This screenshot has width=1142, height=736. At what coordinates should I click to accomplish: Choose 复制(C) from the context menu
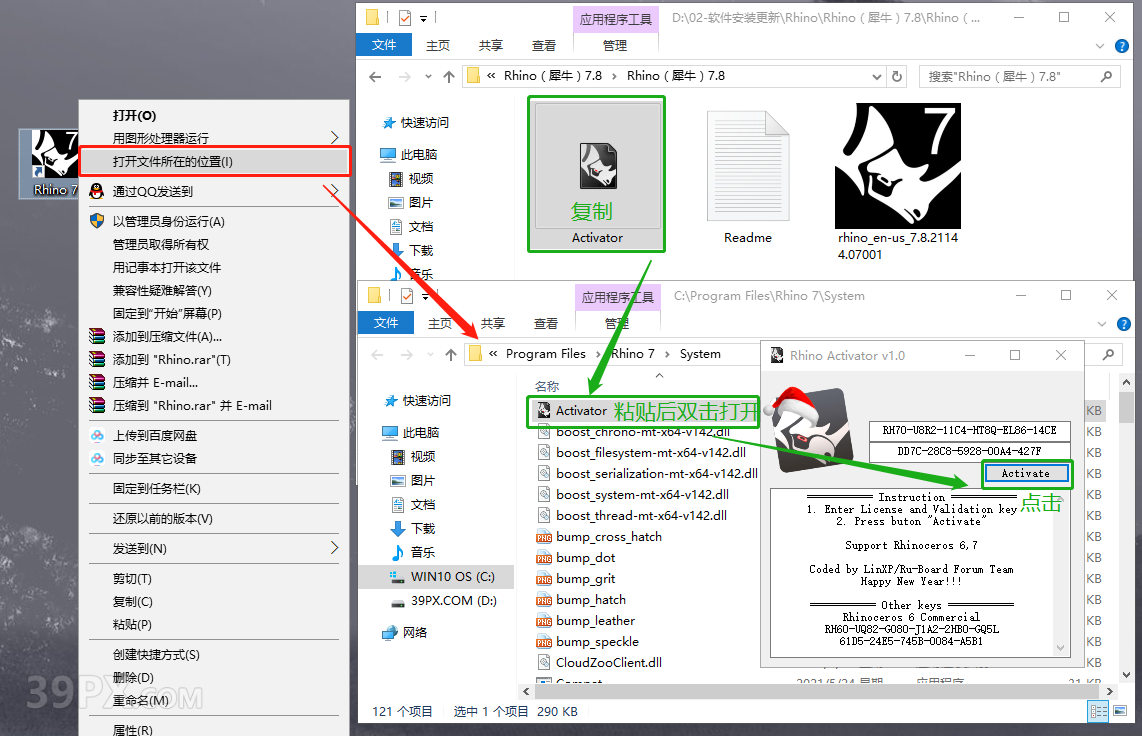pos(214,602)
